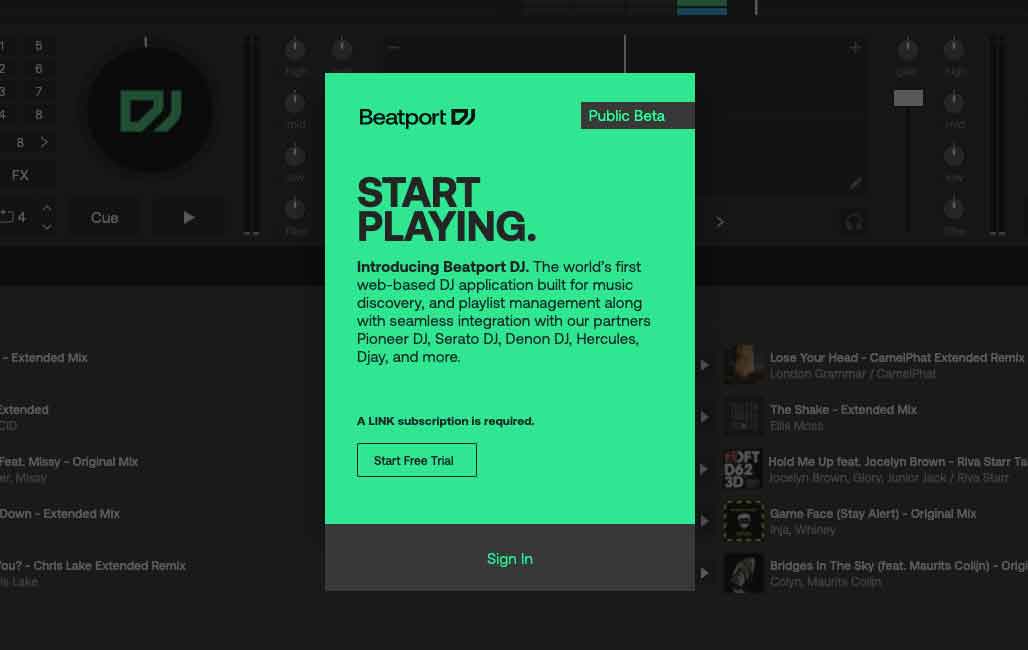Select 'Lose Your Head - CamelPhat Extended Remix' title
The image size is (1028, 650).
point(897,357)
